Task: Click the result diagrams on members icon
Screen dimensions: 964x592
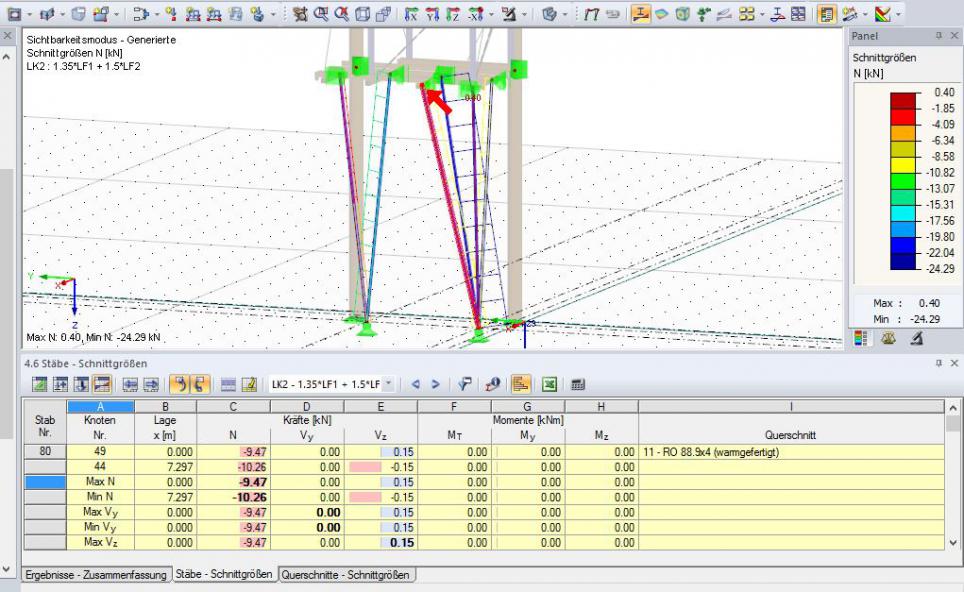Action: point(778,14)
